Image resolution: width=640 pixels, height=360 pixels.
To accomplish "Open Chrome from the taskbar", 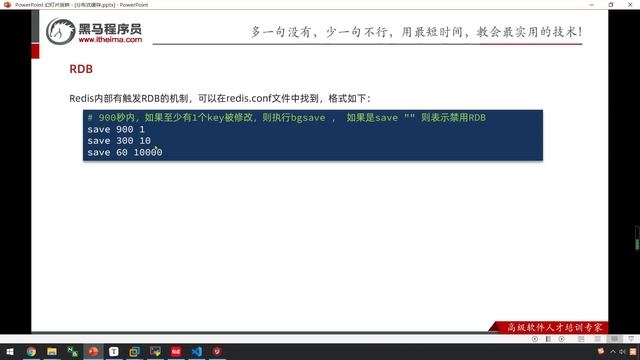I will (x=31, y=351).
